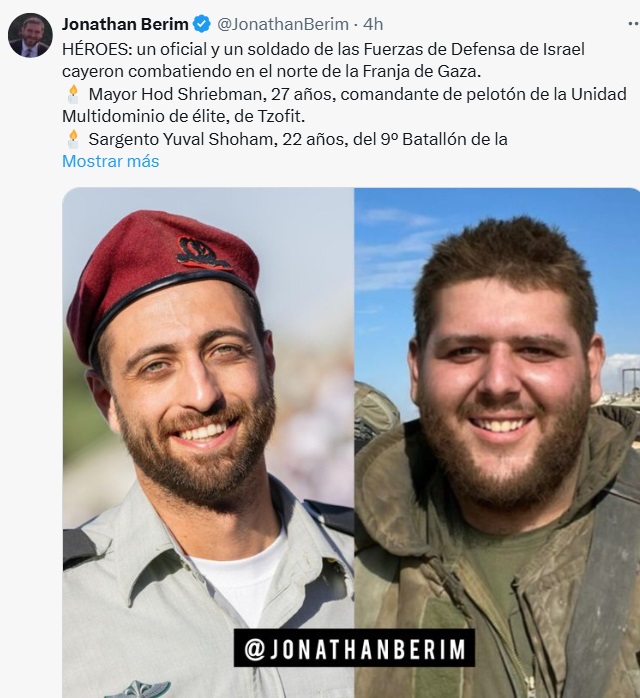Image resolution: width=640 pixels, height=698 pixels.
Task: Click the line about Sargento Yuval Shoham
Action: (x=298, y=139)
